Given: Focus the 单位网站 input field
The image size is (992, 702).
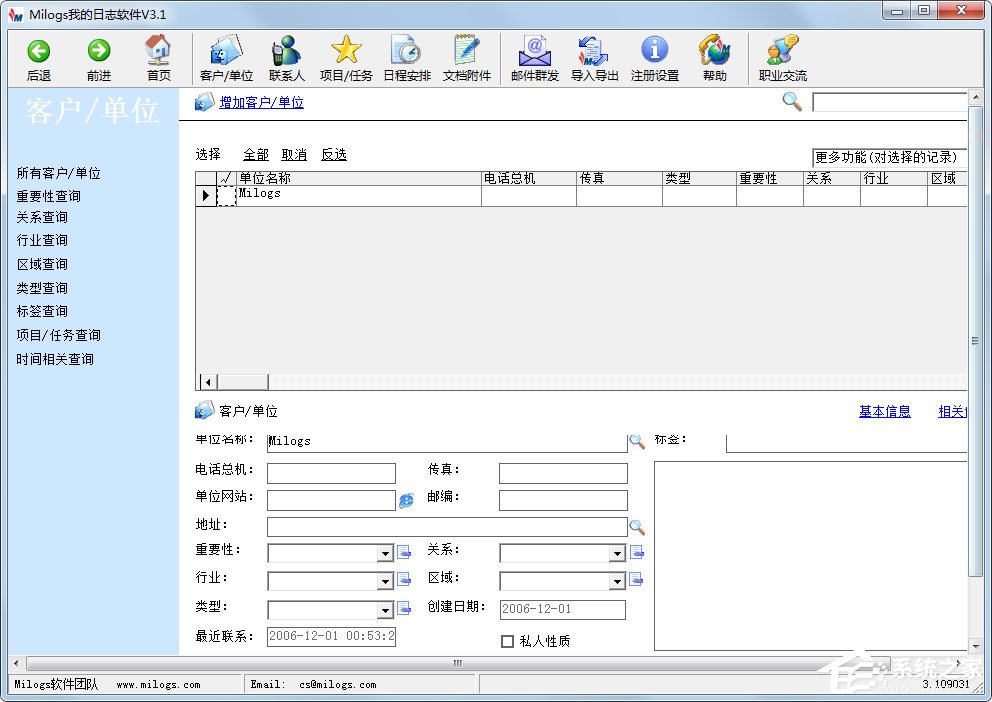Looking at the screenshot, I should click(x=332, y=500).
